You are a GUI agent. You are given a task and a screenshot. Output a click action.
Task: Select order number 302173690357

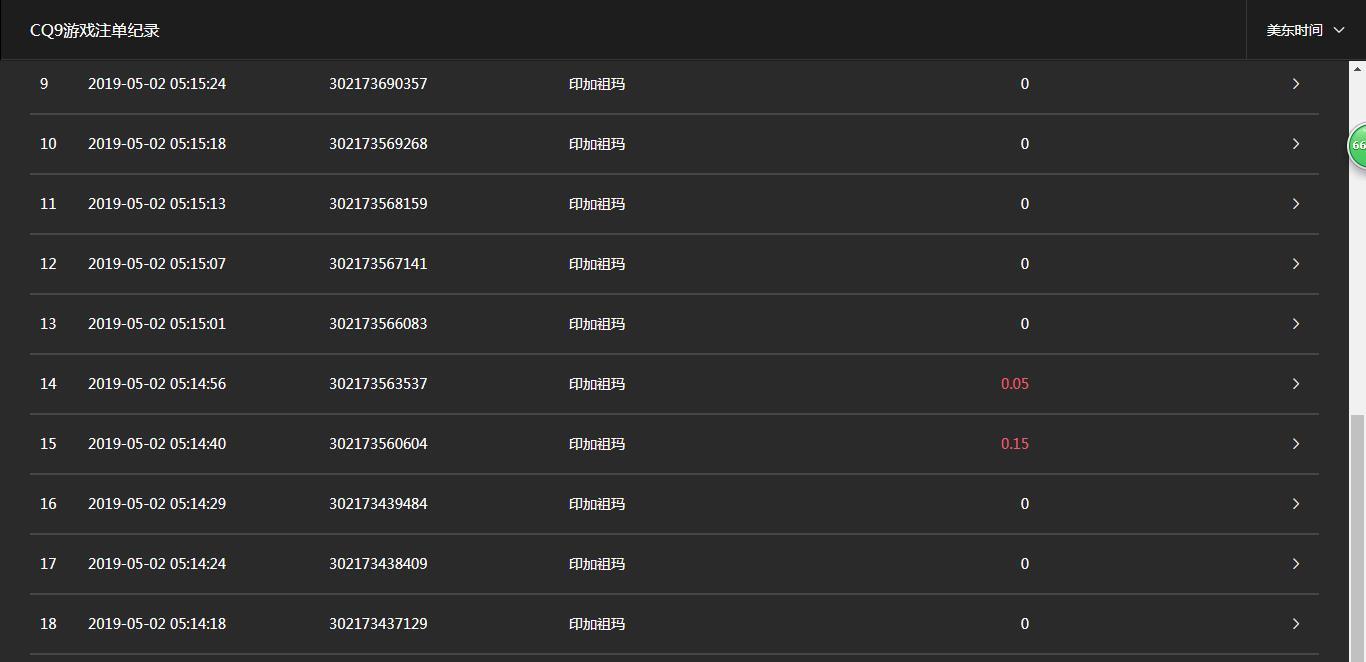coord(378,84)
